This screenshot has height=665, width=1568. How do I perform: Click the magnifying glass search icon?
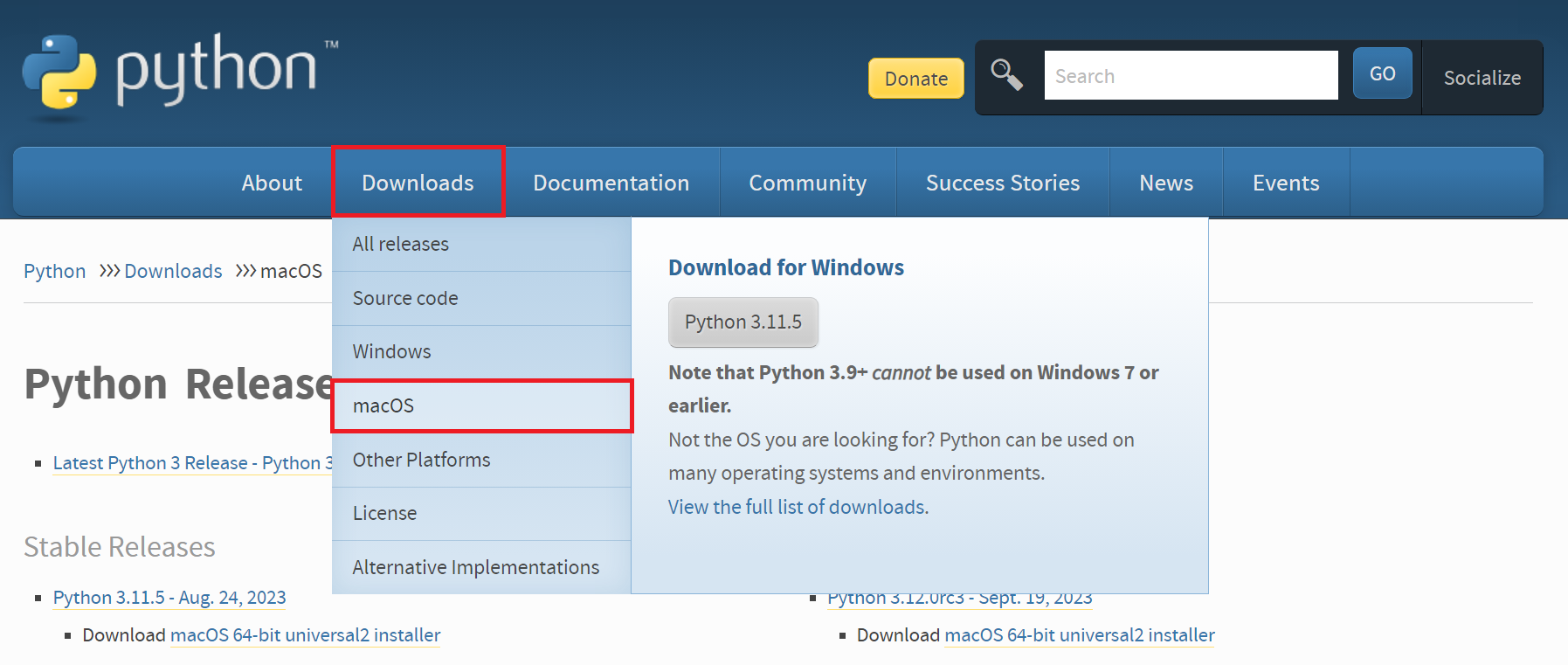click(1006, 75)
